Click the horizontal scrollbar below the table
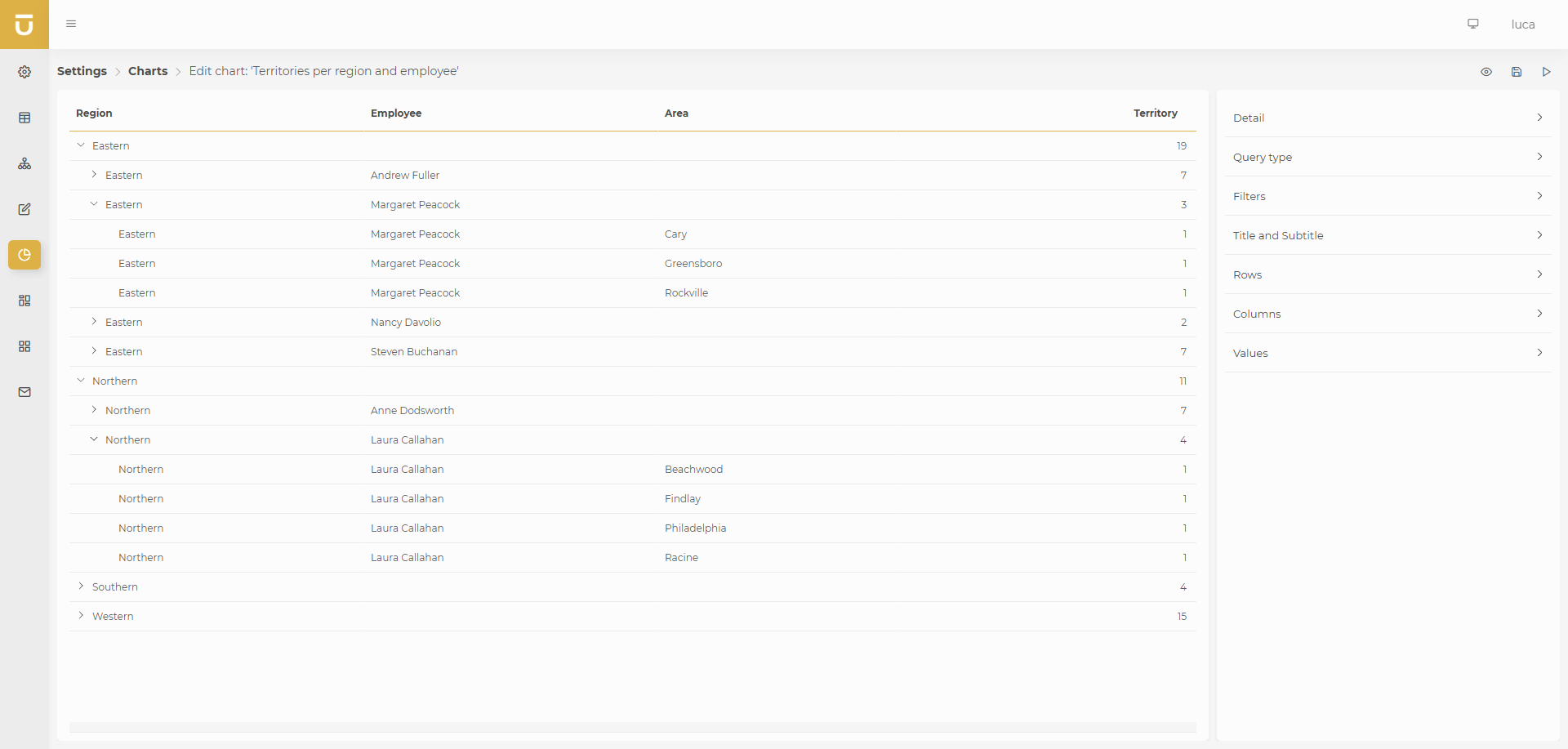The height and width of the screenshot is (749, 1568). click(633, 727)
